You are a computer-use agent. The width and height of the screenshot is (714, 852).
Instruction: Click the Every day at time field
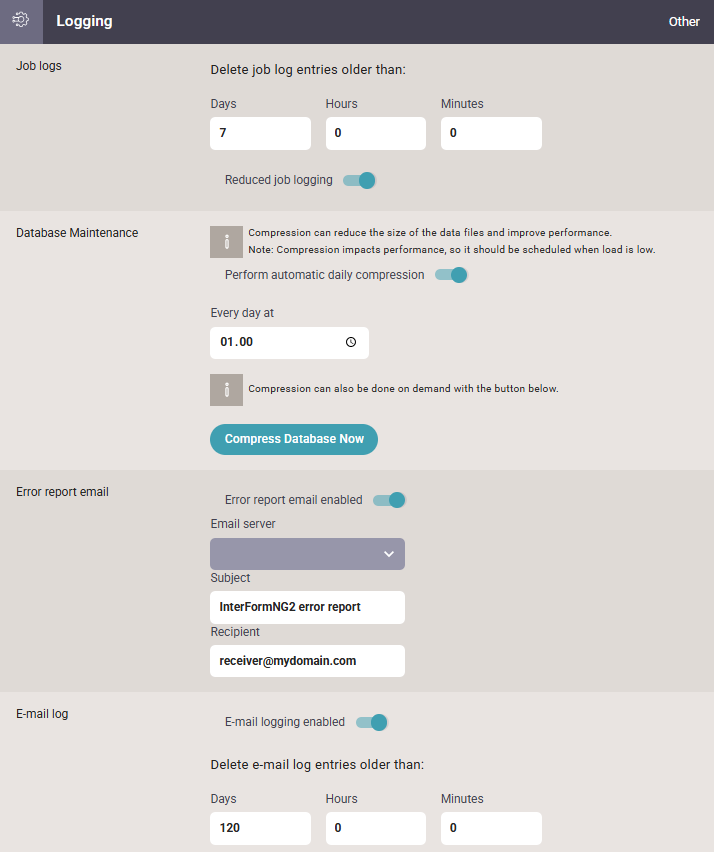click(x=290, y=342)
